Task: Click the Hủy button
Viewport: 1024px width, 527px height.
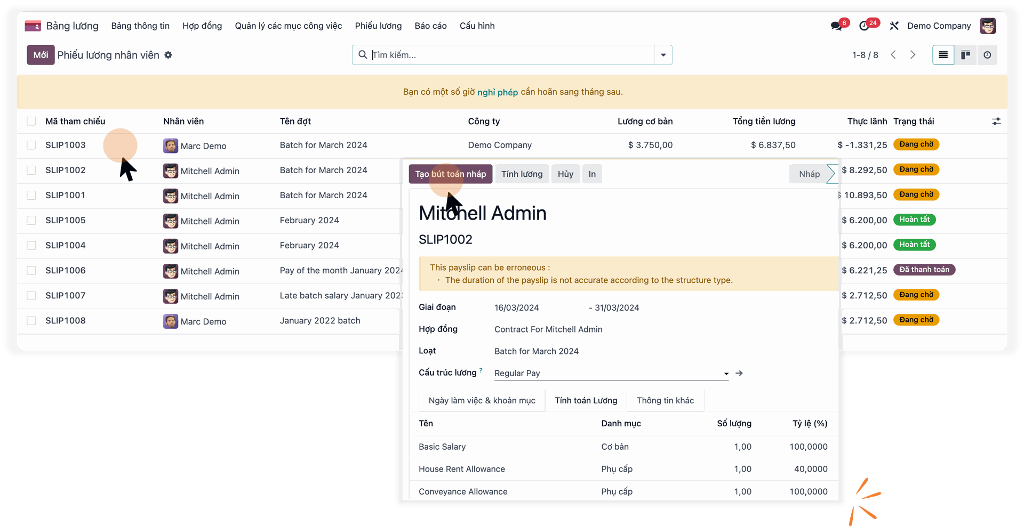Action: point(566,174)
